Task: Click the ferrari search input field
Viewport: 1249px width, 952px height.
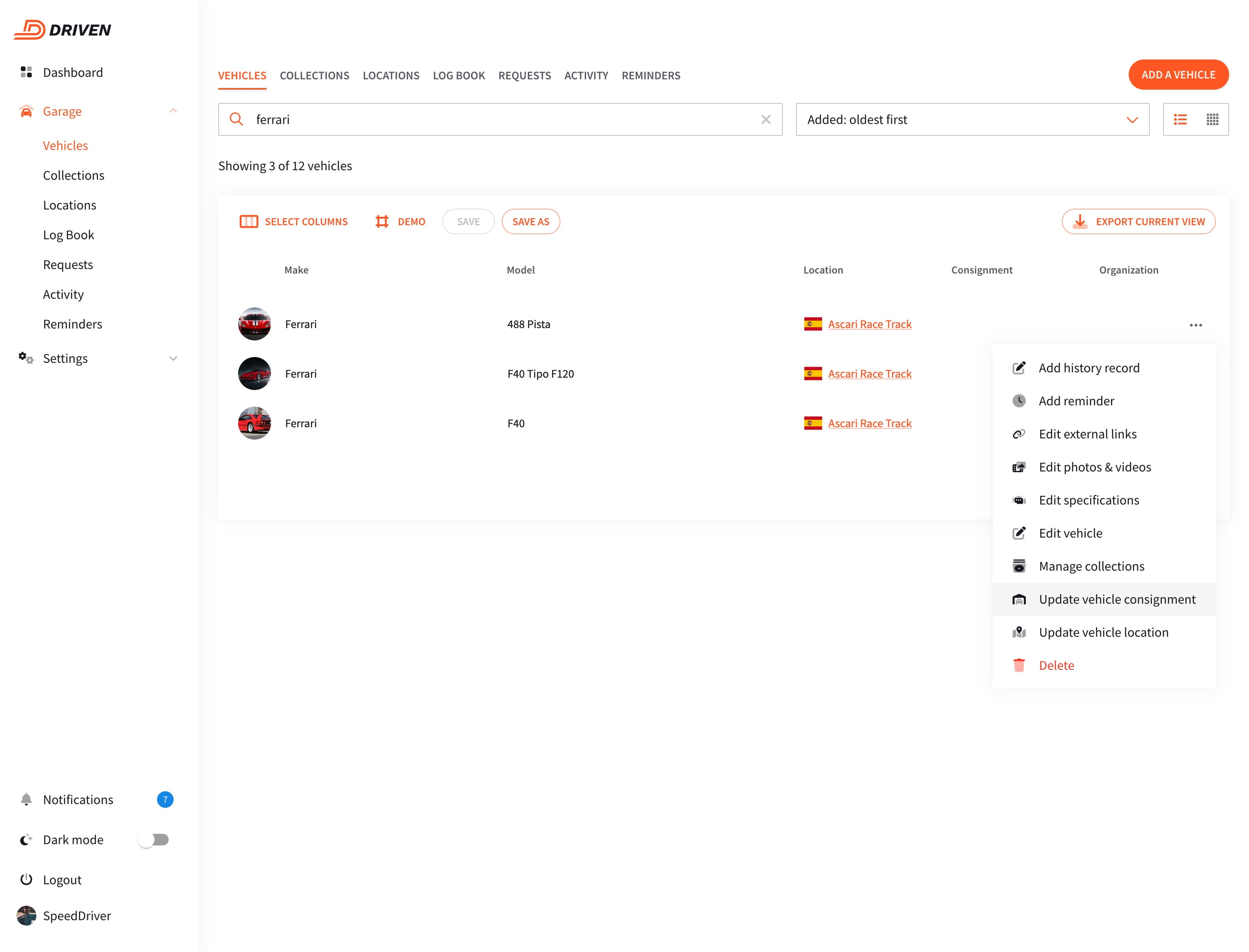Action: tap(499, 119)
